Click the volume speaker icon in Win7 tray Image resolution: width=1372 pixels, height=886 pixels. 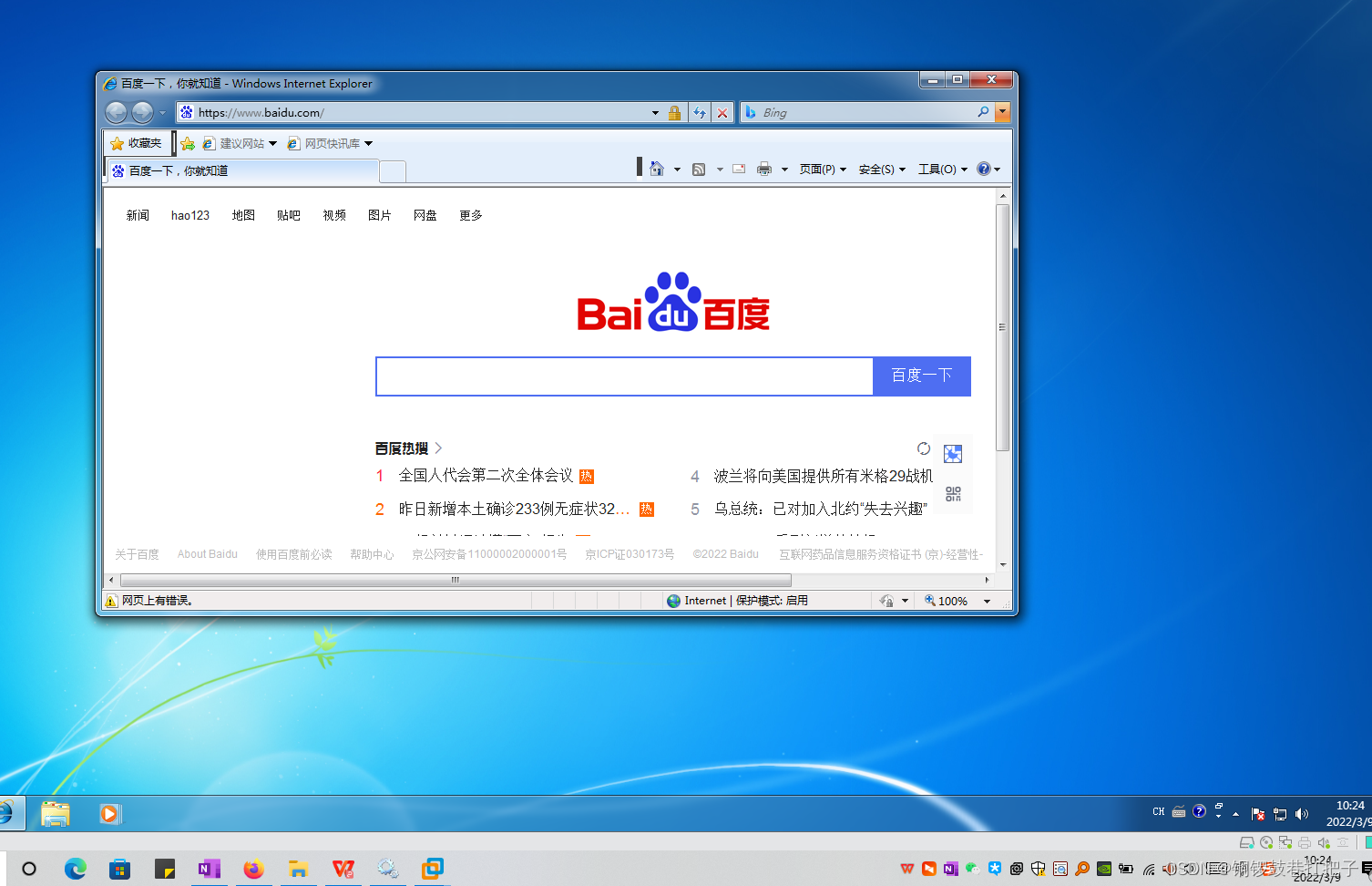coord(1302,814)
